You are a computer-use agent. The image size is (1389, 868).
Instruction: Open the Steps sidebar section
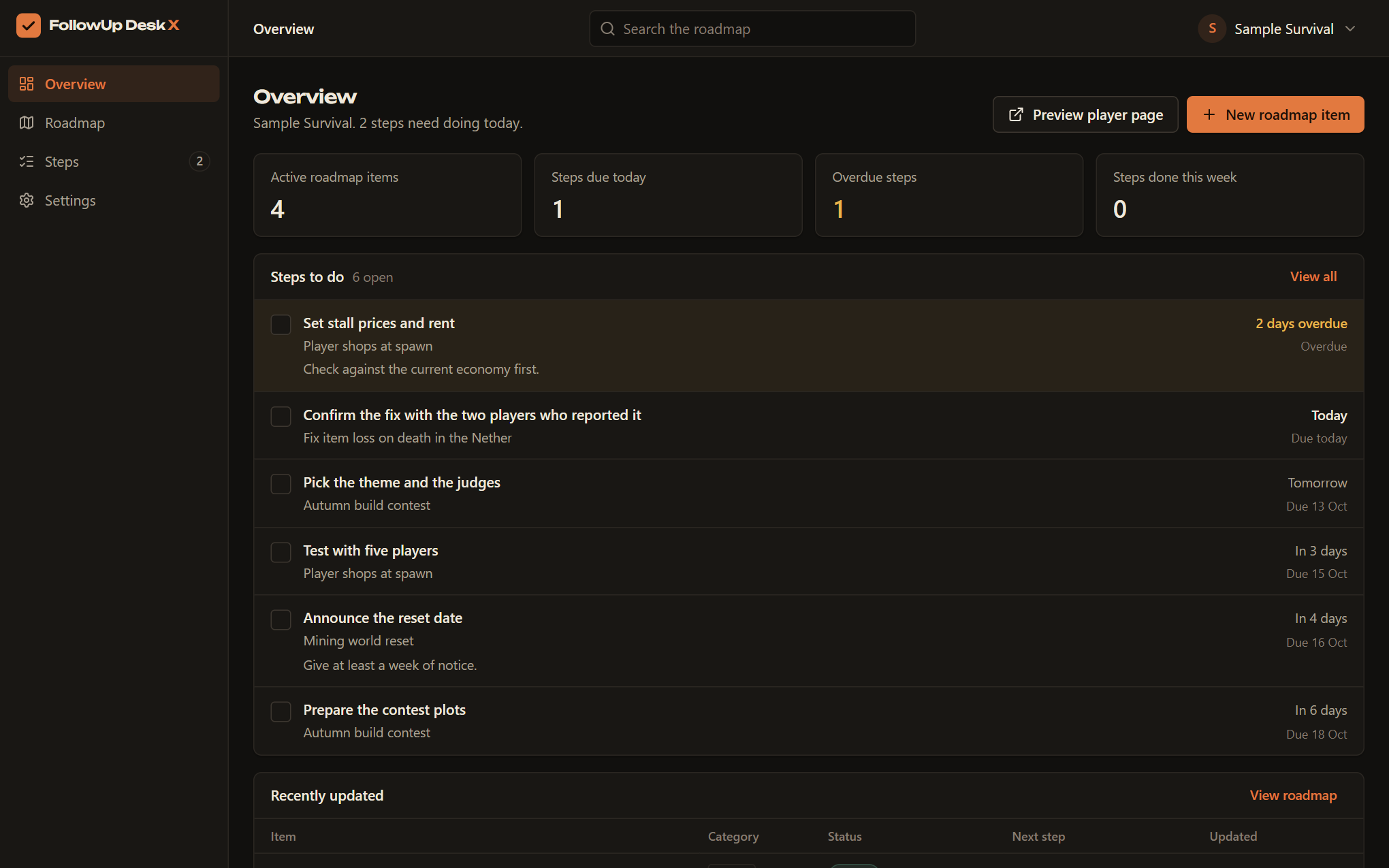coord(114,161)
